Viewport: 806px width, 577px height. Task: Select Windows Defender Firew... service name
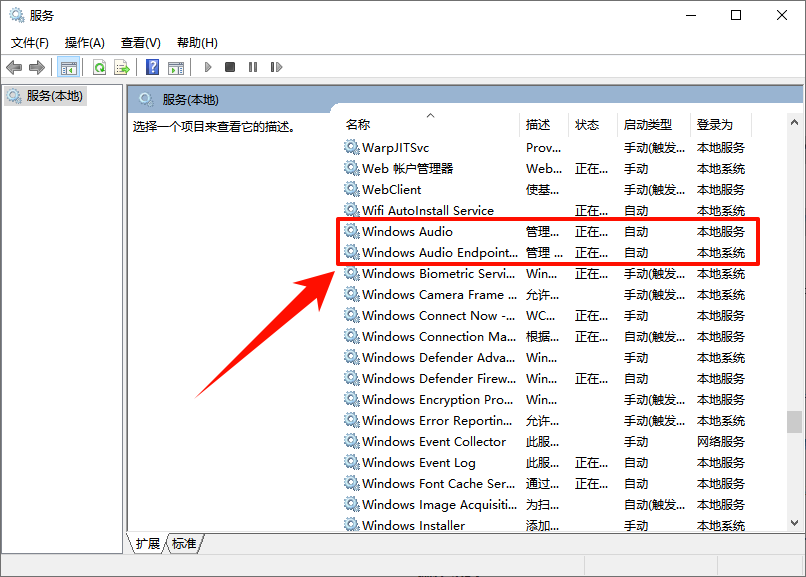tap(438, 379)
